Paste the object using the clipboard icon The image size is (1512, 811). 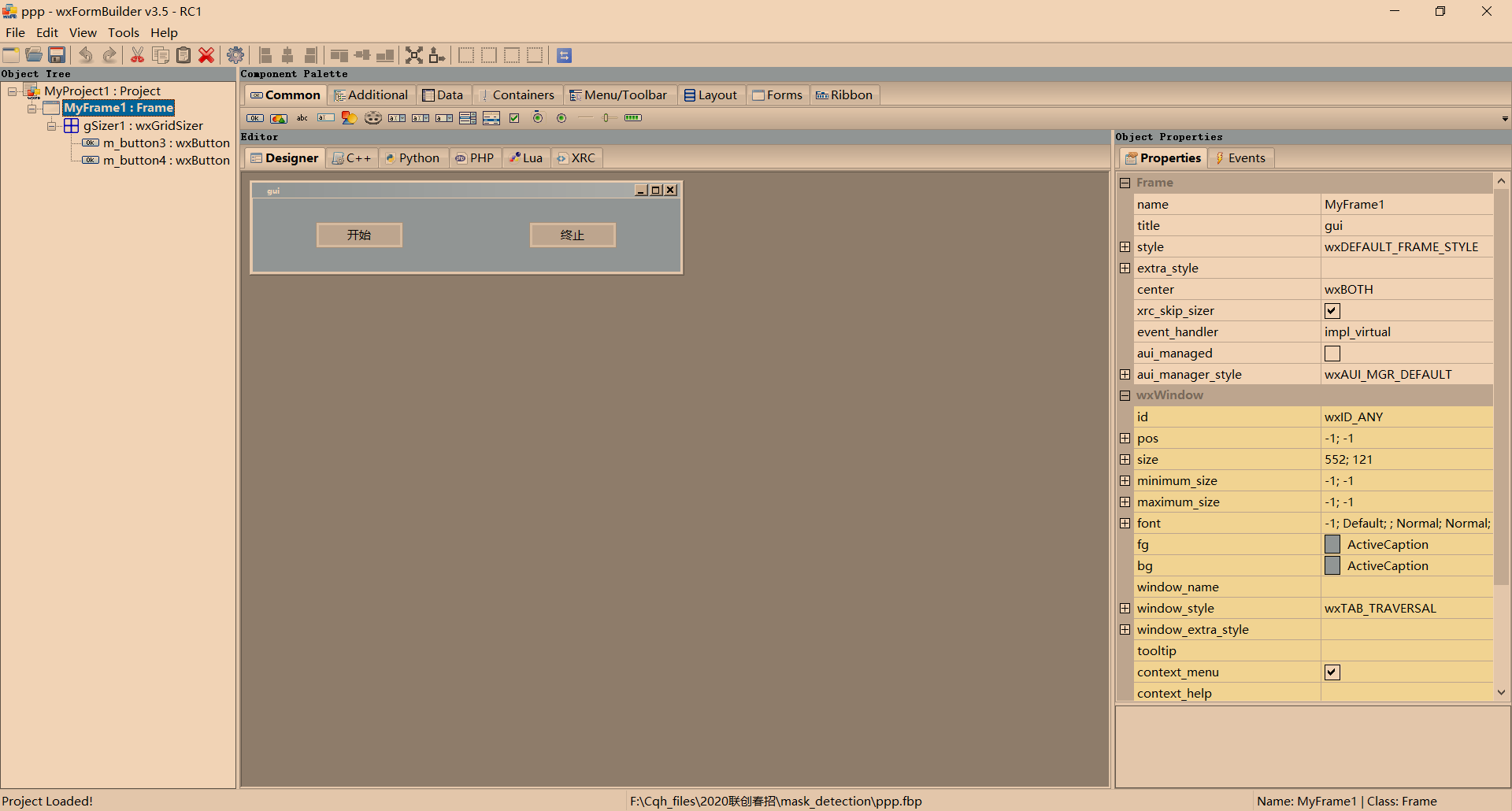coord(183,55)
